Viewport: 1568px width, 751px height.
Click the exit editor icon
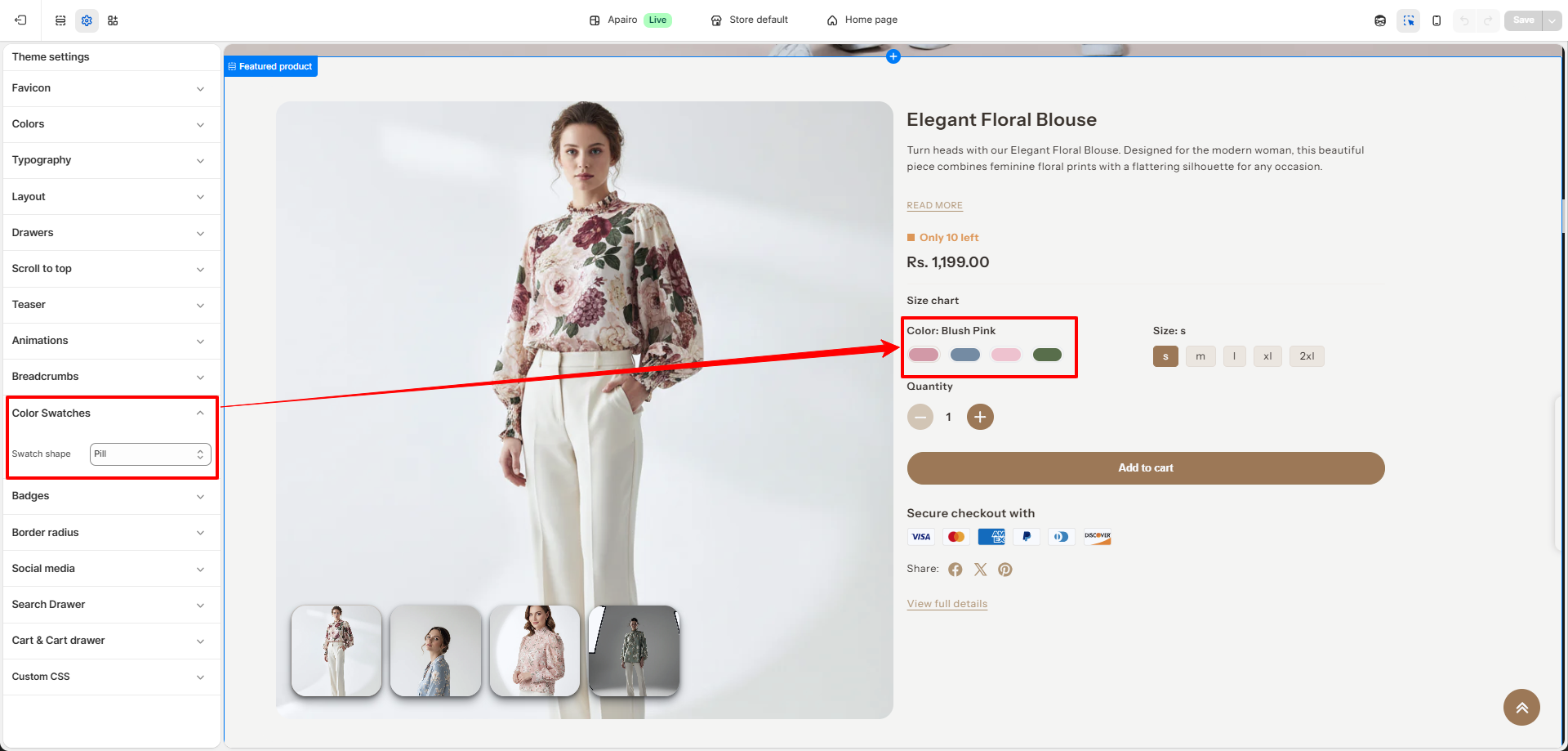[20, 20]
